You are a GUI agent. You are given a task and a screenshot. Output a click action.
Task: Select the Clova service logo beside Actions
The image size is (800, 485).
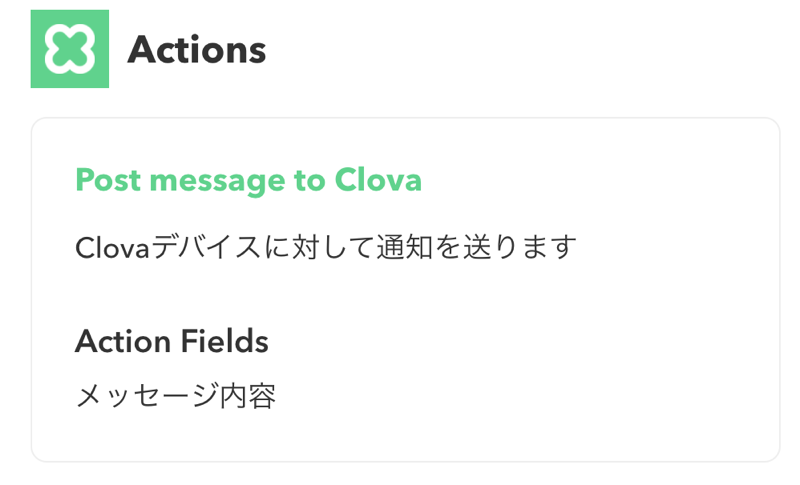point(69,49)
